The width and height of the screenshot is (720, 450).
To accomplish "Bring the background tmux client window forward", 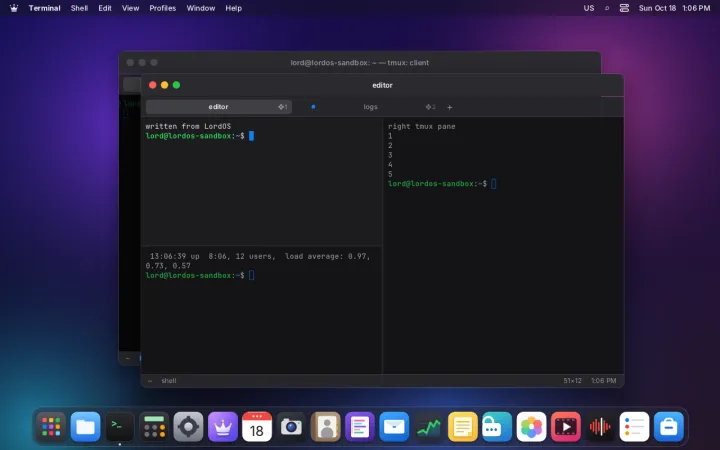I will click(x=360, y=62).
